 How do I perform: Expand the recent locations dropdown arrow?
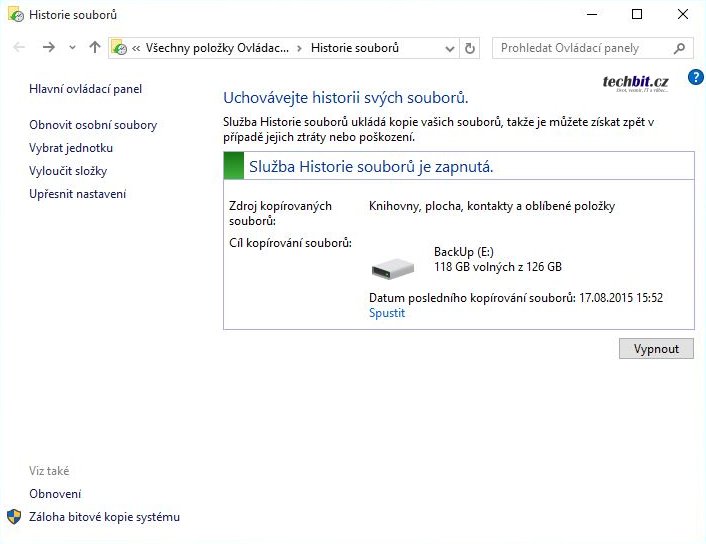[x=72, y=48]
